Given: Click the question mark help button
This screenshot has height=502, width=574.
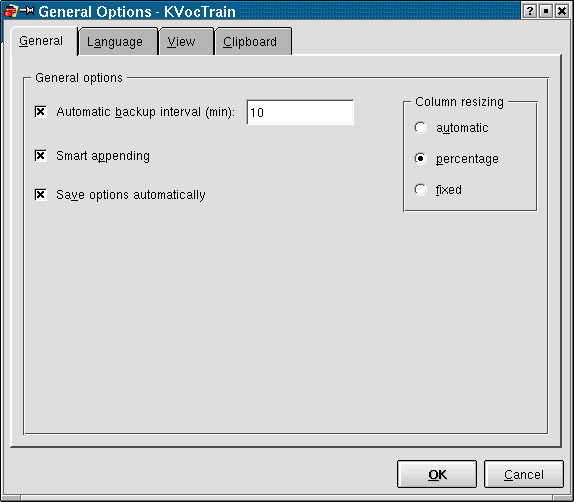Looking at the screenshot, I should click(529, 11).
